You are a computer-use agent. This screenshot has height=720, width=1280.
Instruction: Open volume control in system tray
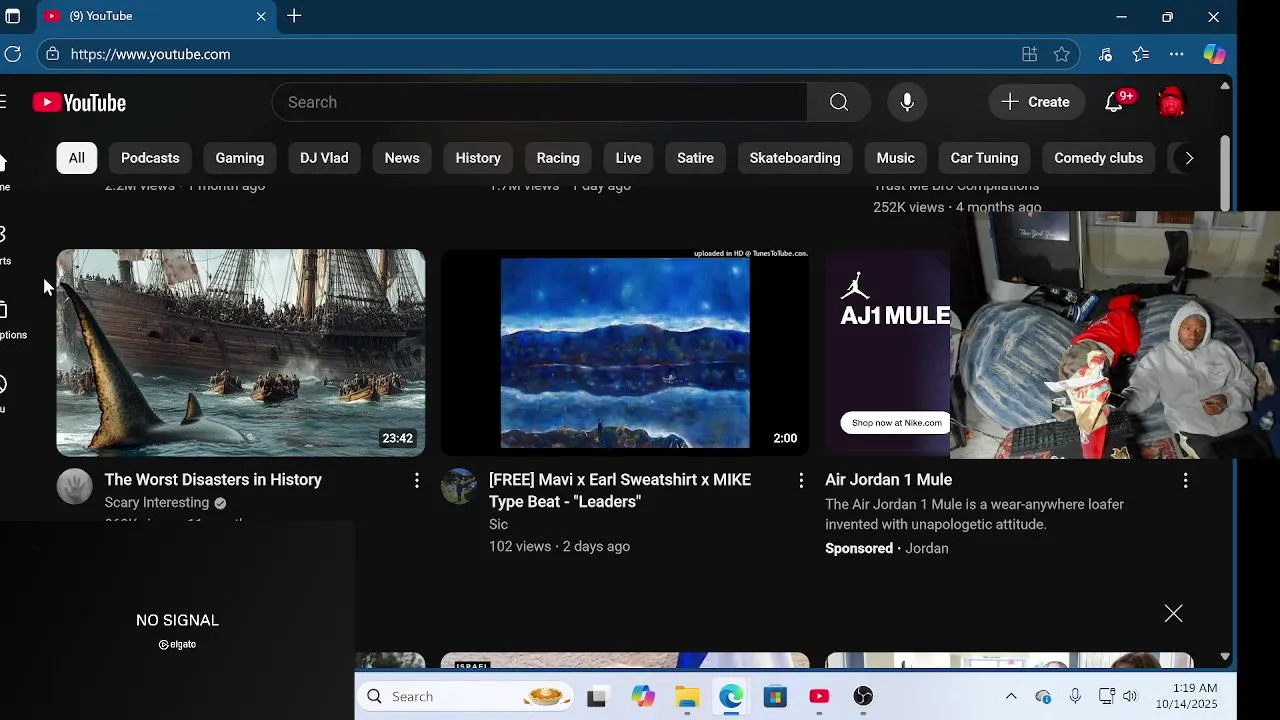tap(1130, 696)
